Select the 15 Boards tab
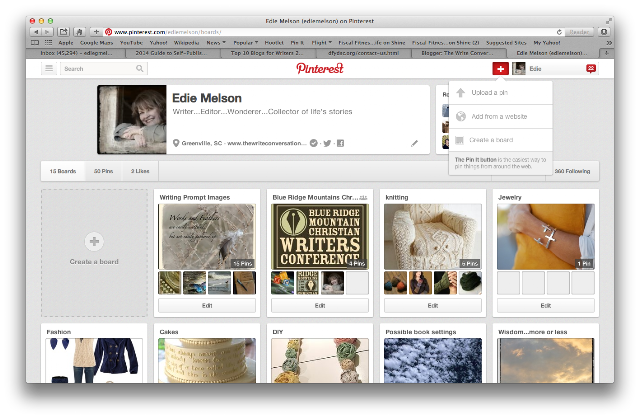The height and width of the screenshot is (419, 640). pyautogui.click(x=63, y=171)
